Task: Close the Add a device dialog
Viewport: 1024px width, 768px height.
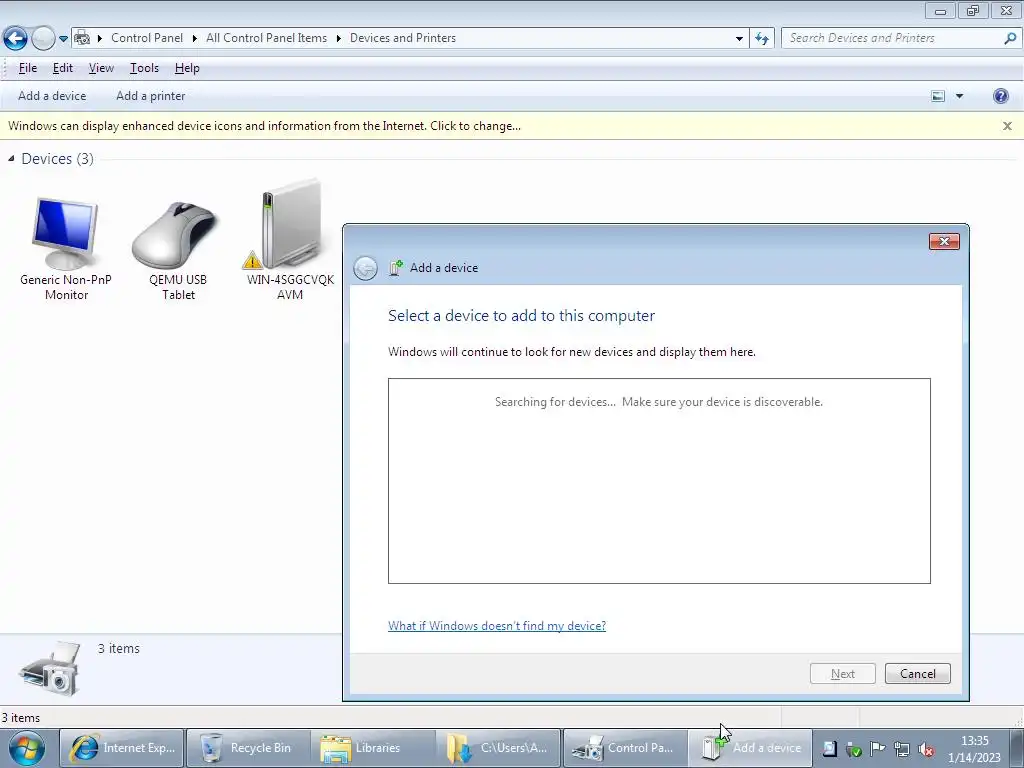Action: click(944, 242)
